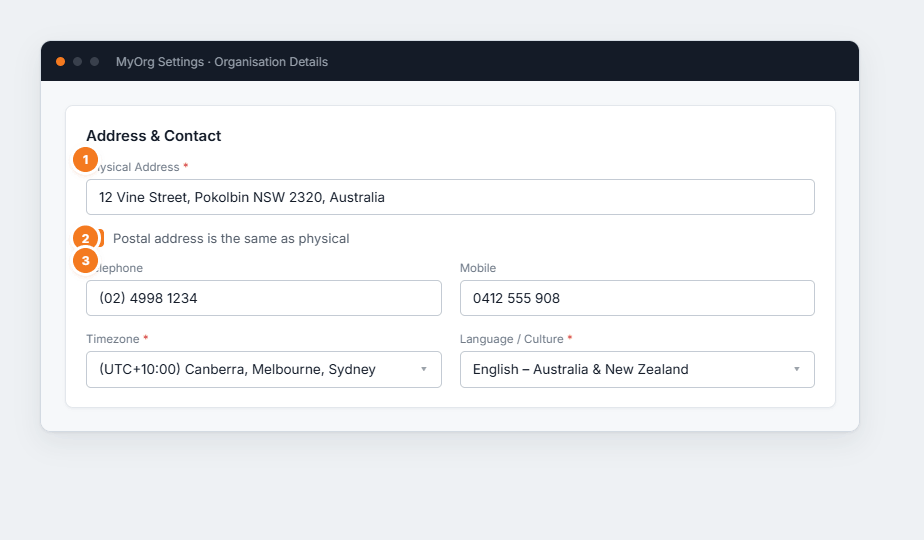Open the Timezone dropdown
Viewport: 924px width, 540px height.
(263, 370)
